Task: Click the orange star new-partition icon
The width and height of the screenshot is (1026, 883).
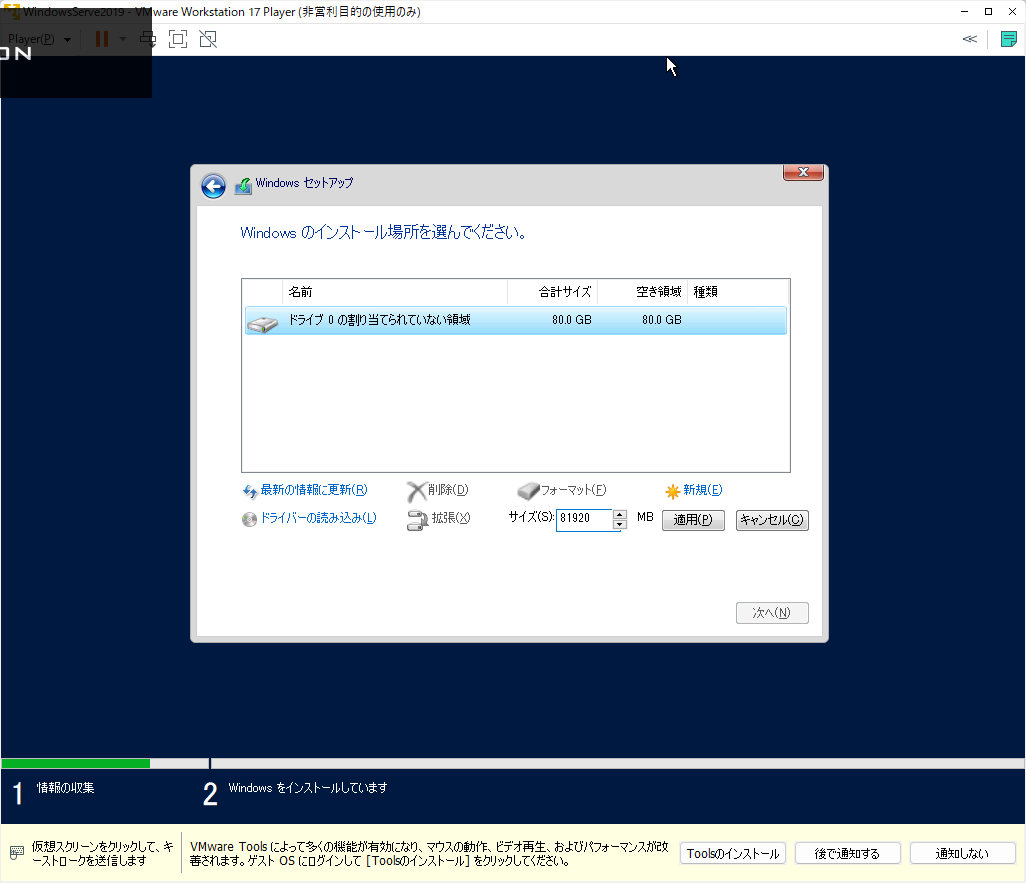Action: [672, 492]
